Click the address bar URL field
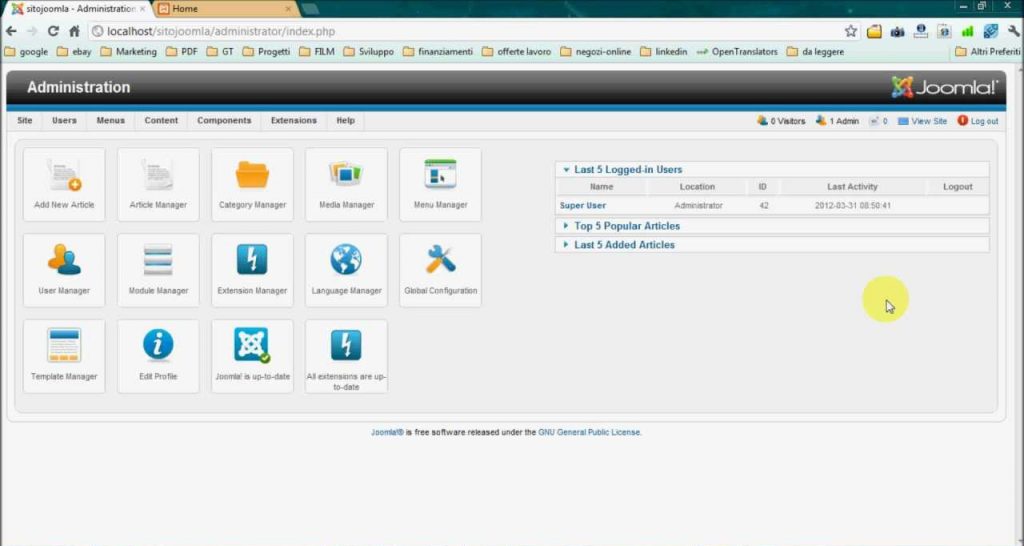The height and width of the screenshot is (546, 1024). click(x=464, y=31)
